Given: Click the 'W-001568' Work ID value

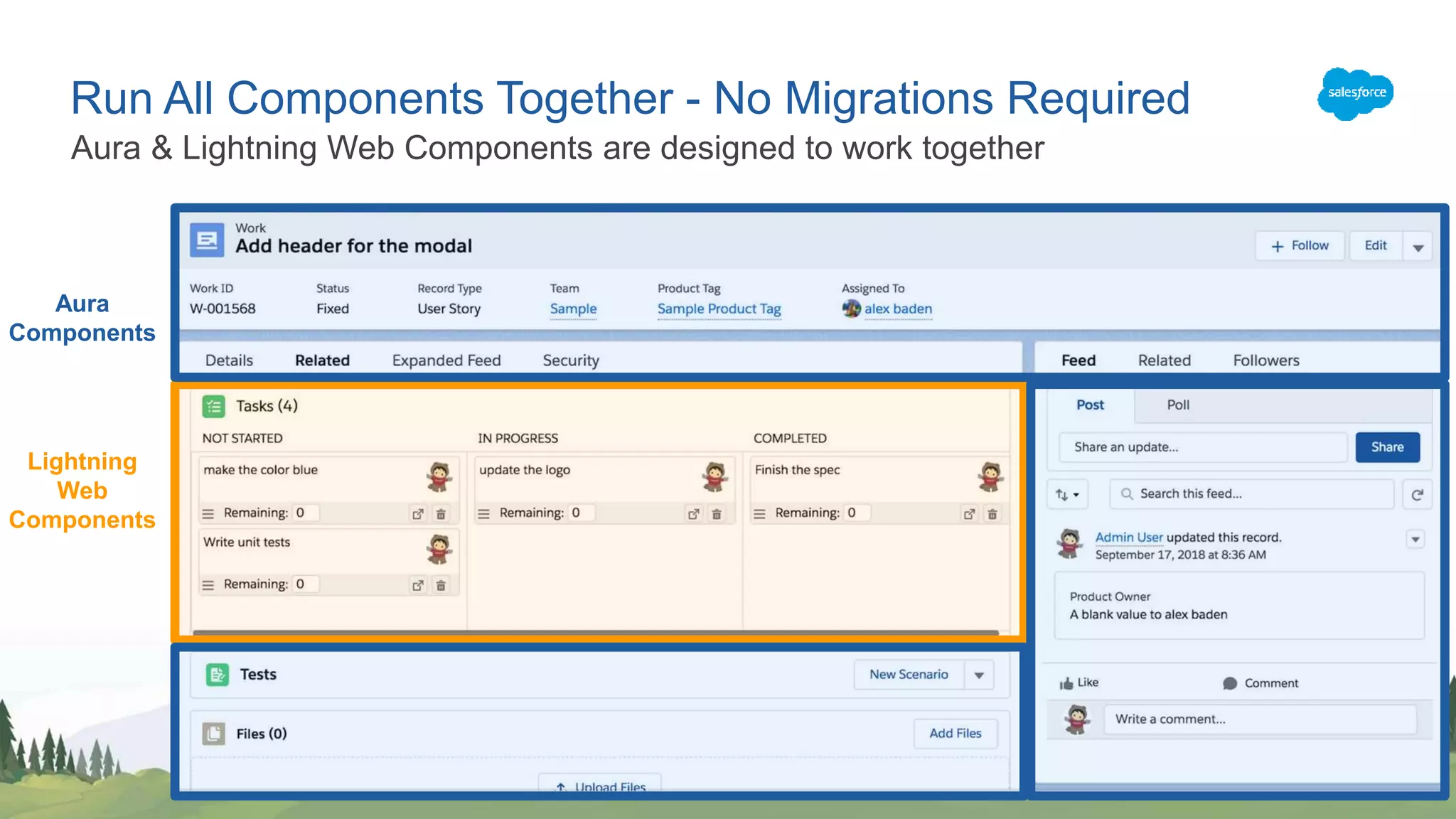Looking at the screenshot, I should click(x=223, y=309).
